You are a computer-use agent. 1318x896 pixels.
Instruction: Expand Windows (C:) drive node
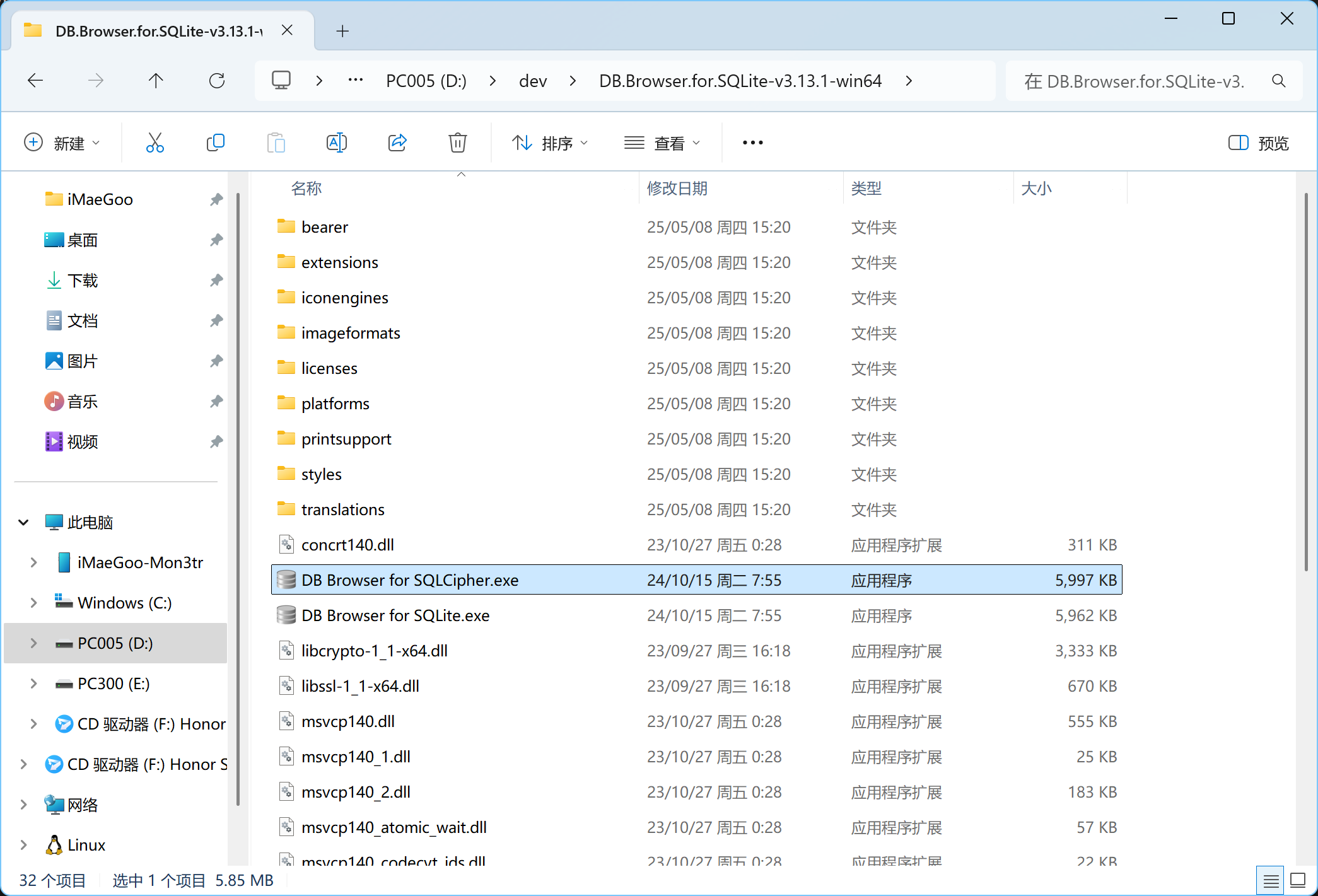33,603
